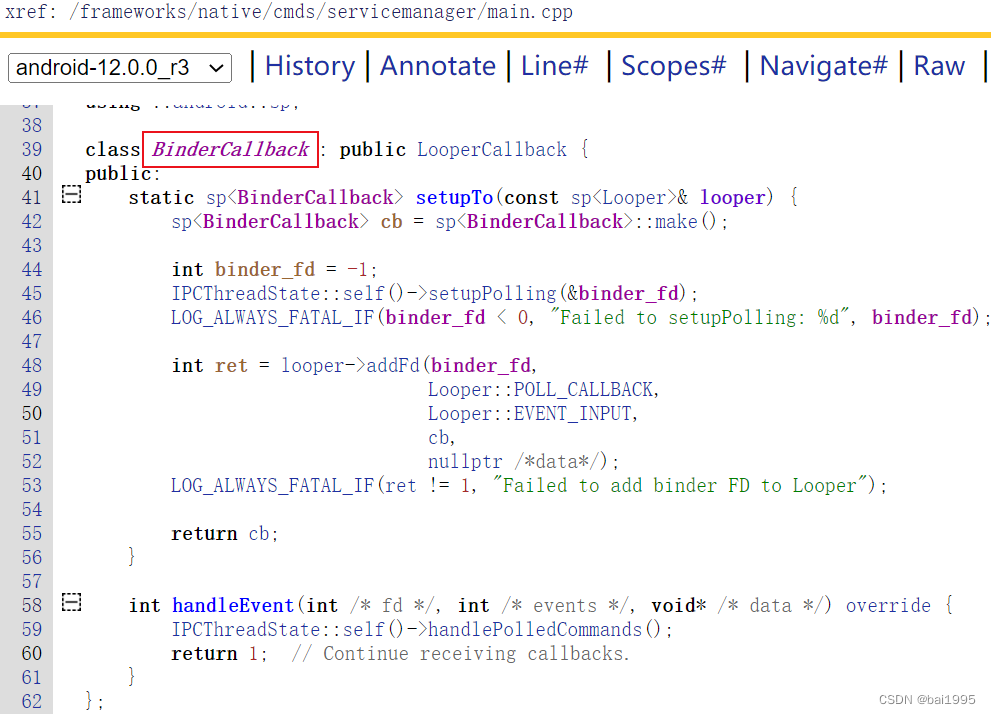Select the highlighted BinderCallback class name
Screen dimensions: 991x714
click(x=230, y=149)
